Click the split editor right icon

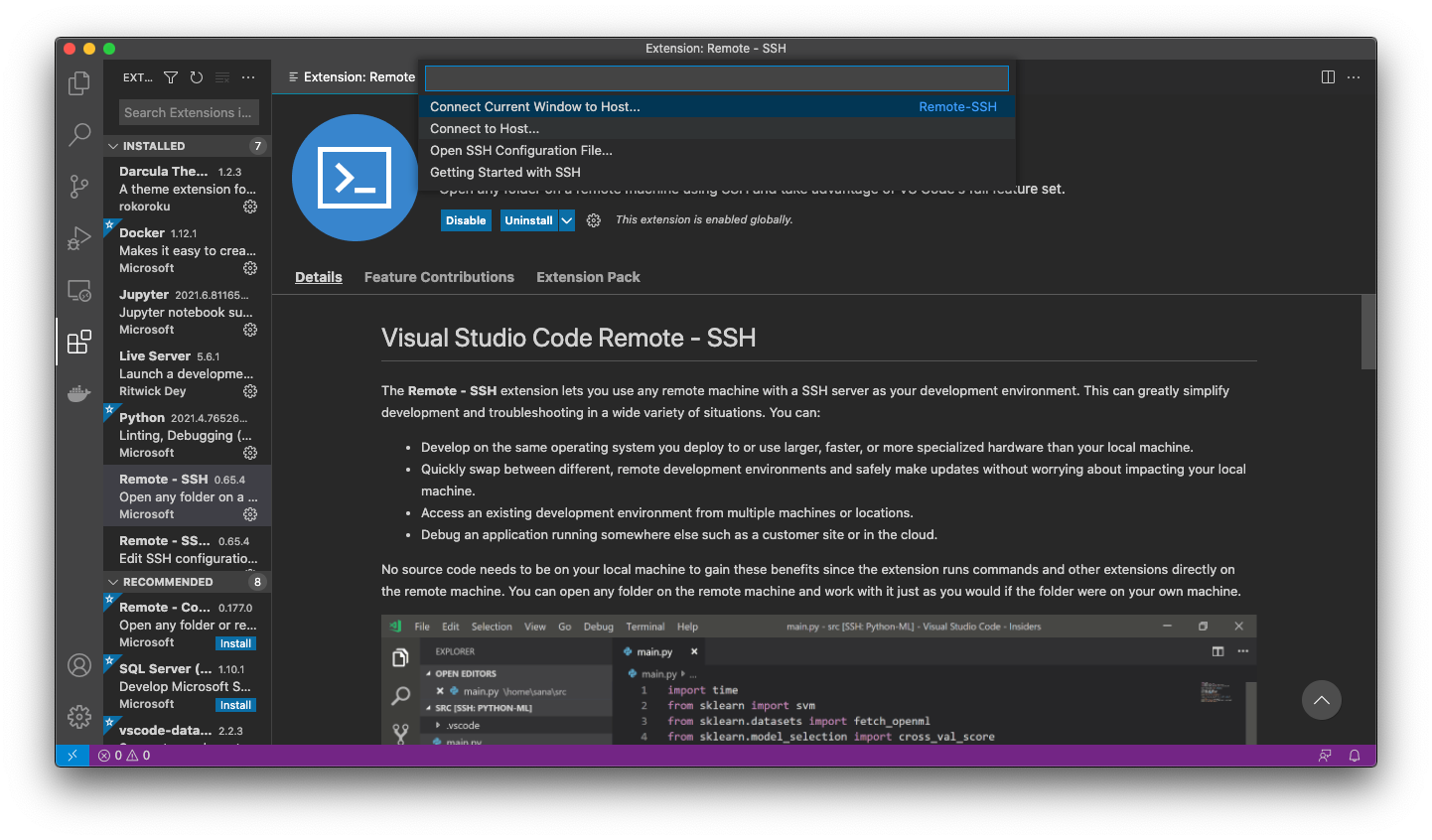[x=1328, y=77]
